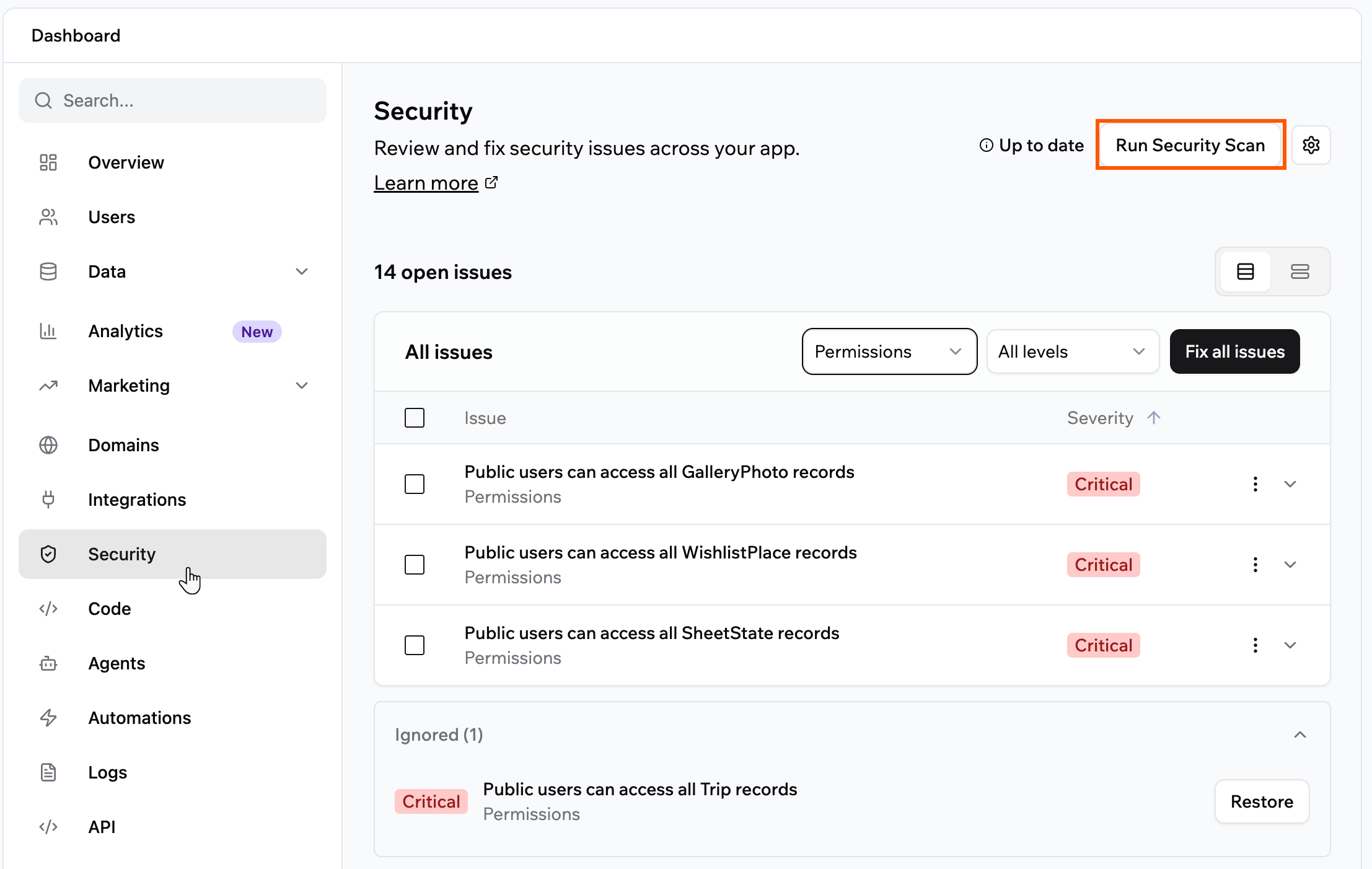Image resolution: width=1372 pixels, height=869 pixels.
Task: Click the Analytics bar chart icon
Action: pyautogui.click(x=48, y=331)
